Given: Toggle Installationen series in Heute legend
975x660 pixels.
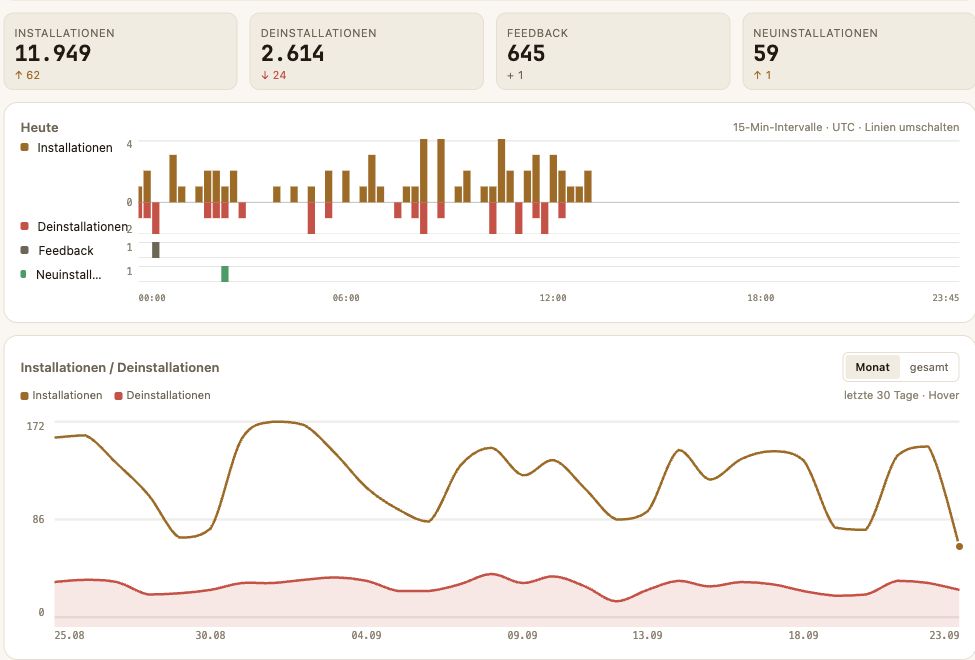Looking at the screenshot, I should tap(67, 147).
